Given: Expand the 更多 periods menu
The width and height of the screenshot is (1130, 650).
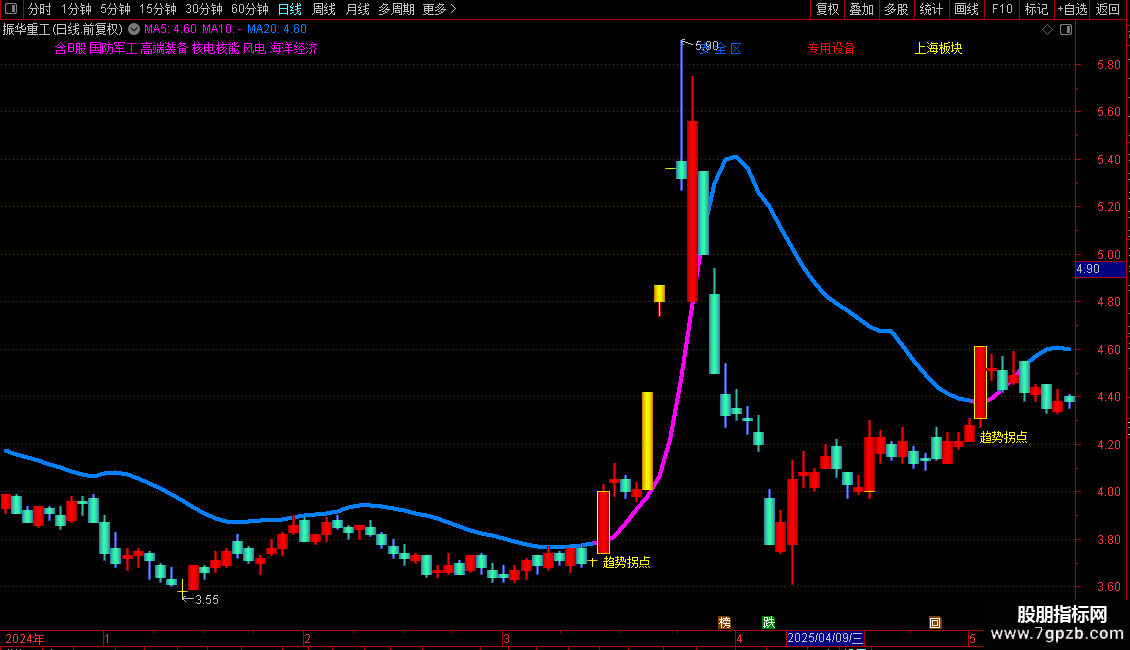Looking at the screenshot, I should click(439, 9).
